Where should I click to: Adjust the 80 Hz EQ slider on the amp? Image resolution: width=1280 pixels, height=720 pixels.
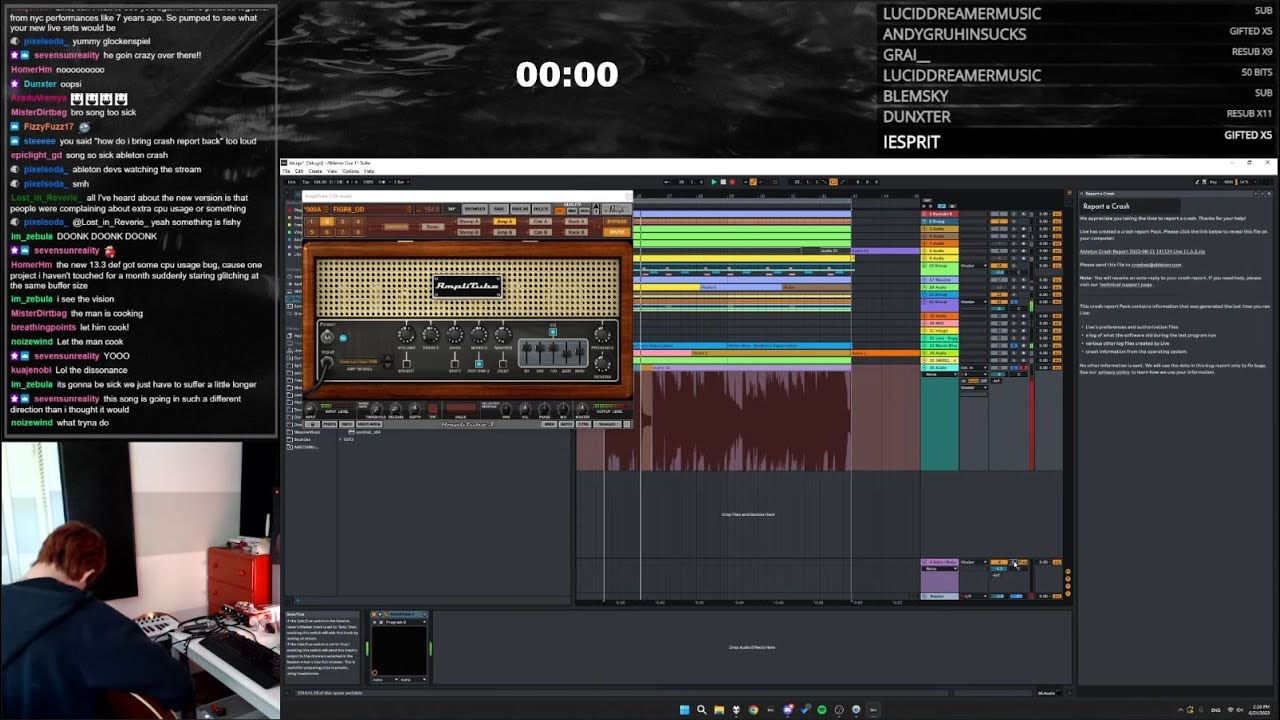(x=527, y=347)
